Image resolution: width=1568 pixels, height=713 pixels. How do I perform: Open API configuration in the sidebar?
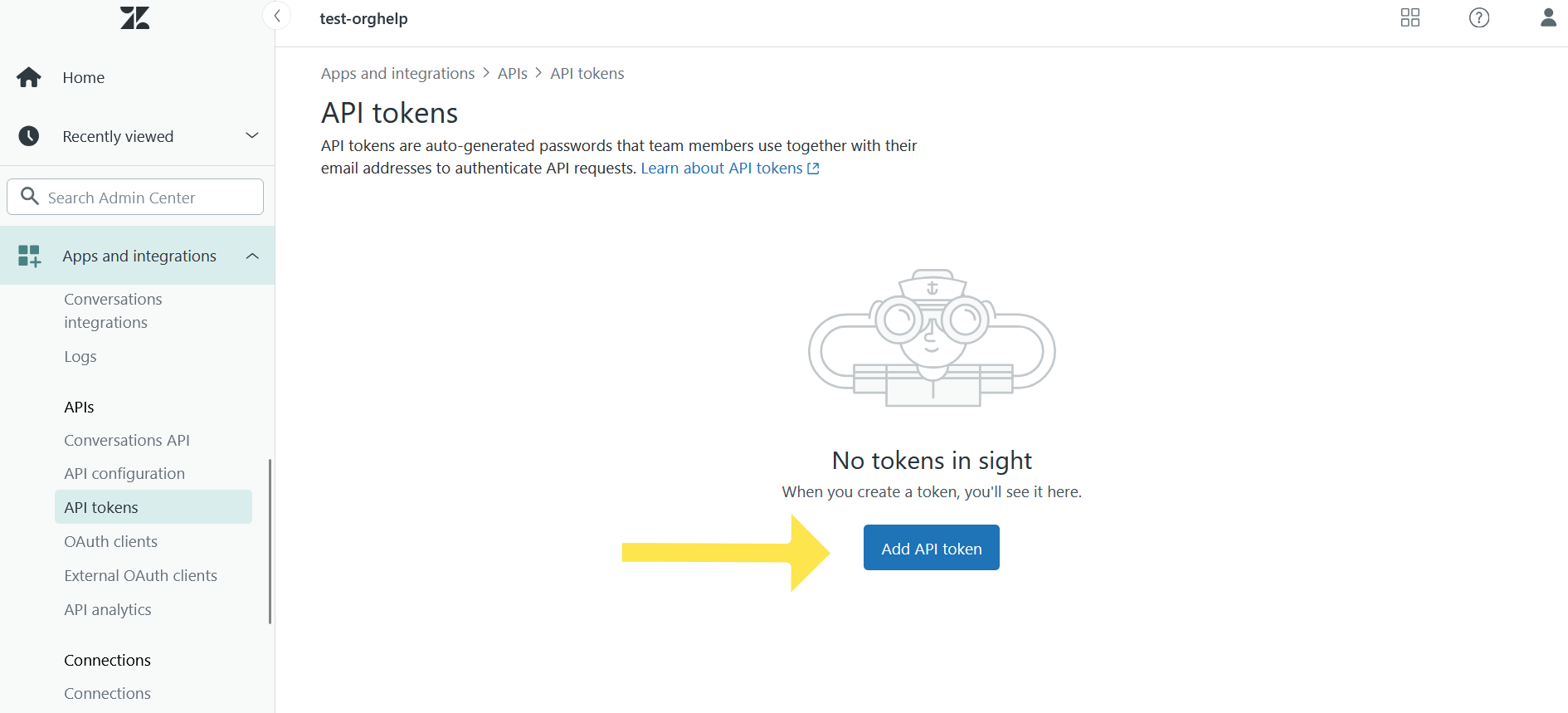click(x=124, y=473)
